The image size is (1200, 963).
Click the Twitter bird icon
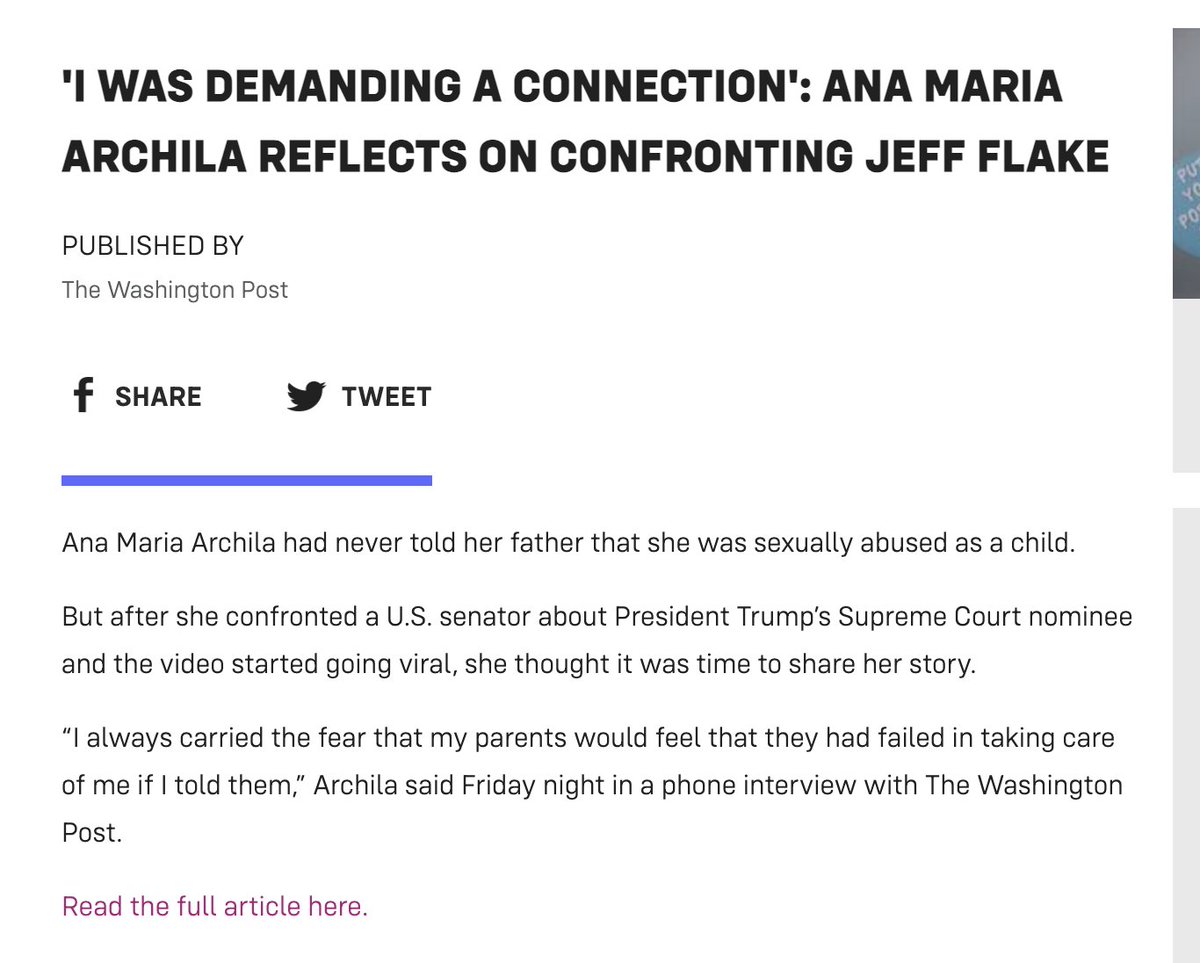[306, 396]
